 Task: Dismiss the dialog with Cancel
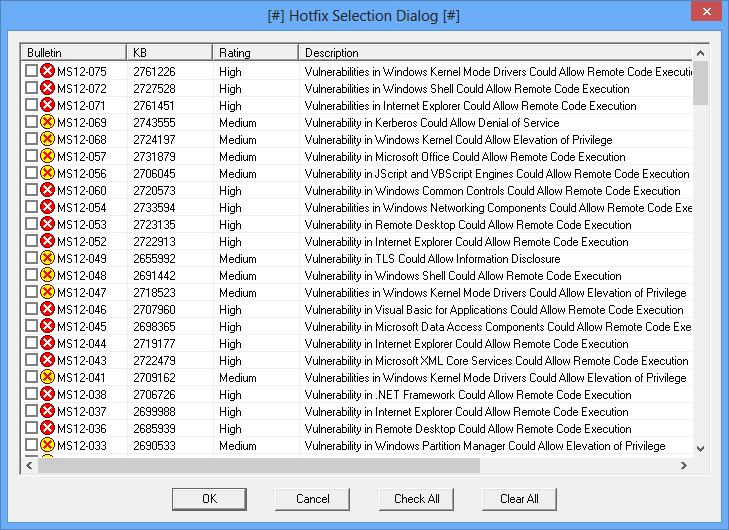click(312, 499)
